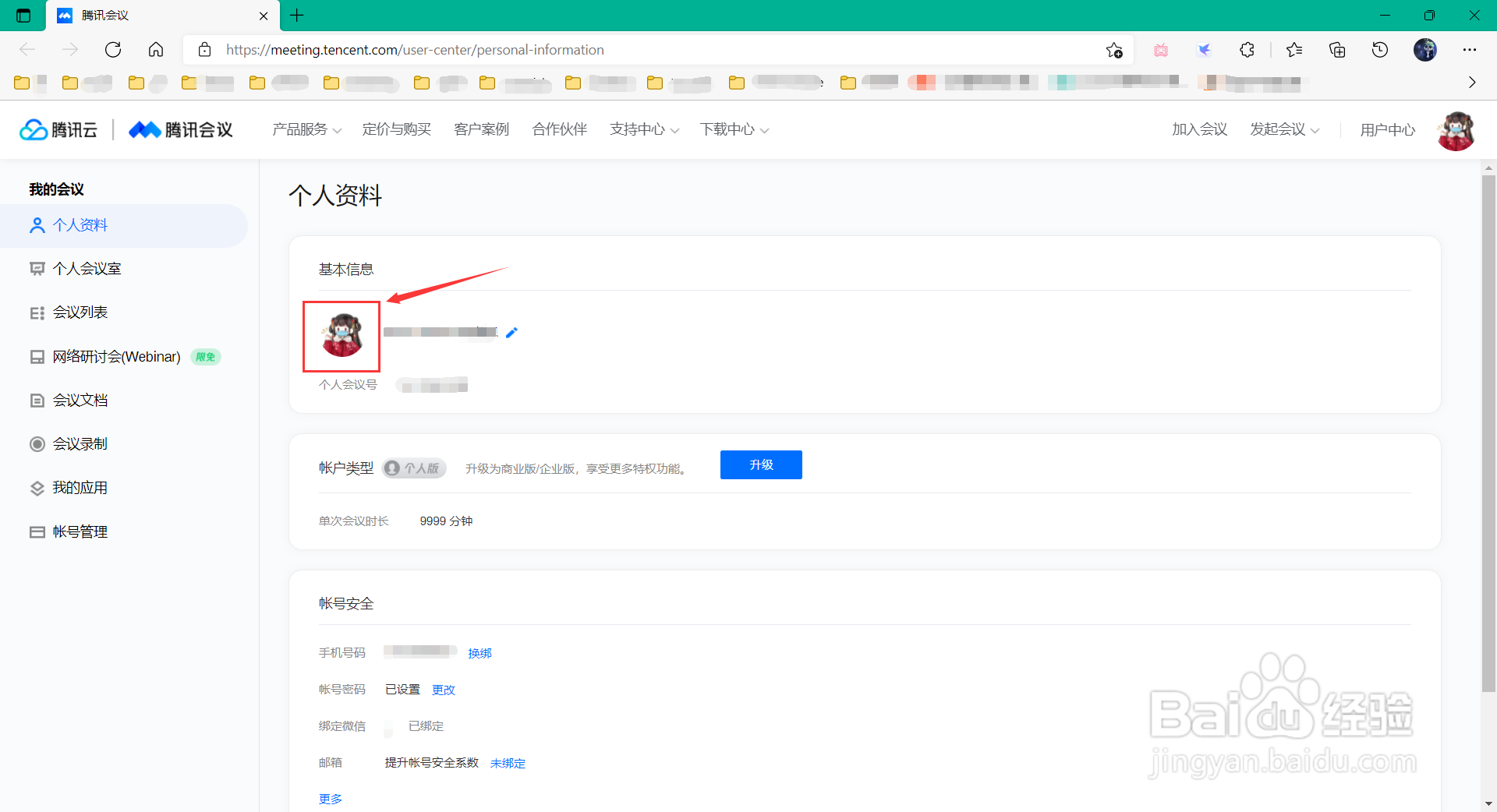Screen dimensions: 1497x812
Task: Click the header user avatar
Action: (1456, 130)
